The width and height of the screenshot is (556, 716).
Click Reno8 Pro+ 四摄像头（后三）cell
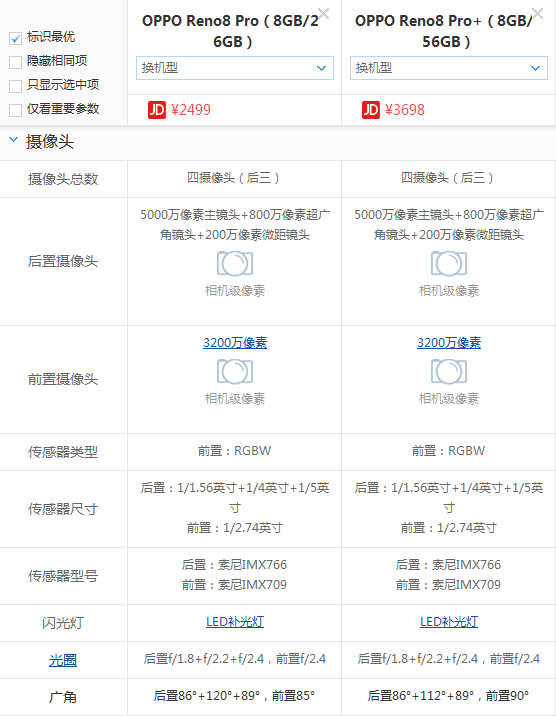[449, 178]
